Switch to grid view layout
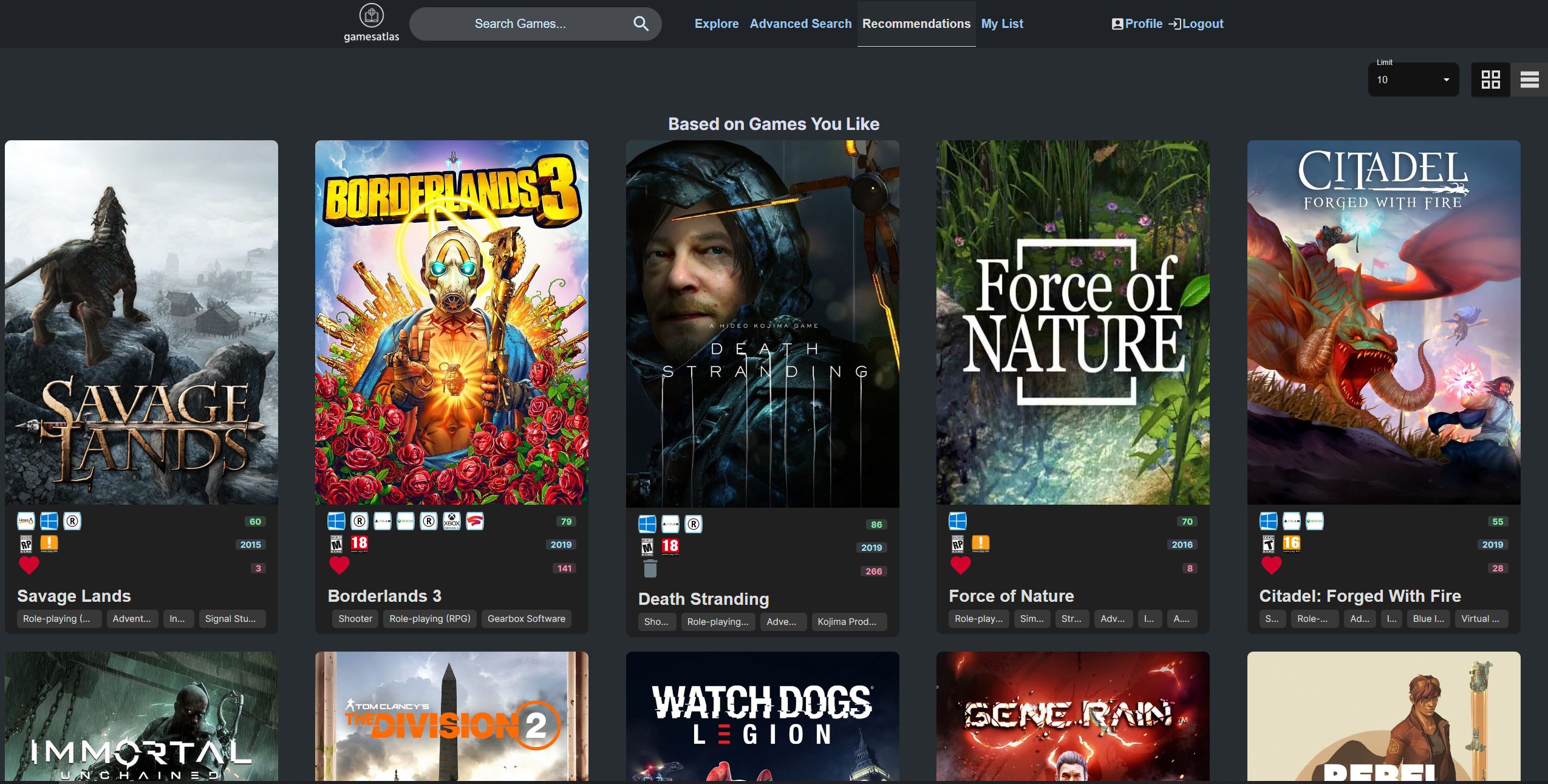 click(1490, 80)
